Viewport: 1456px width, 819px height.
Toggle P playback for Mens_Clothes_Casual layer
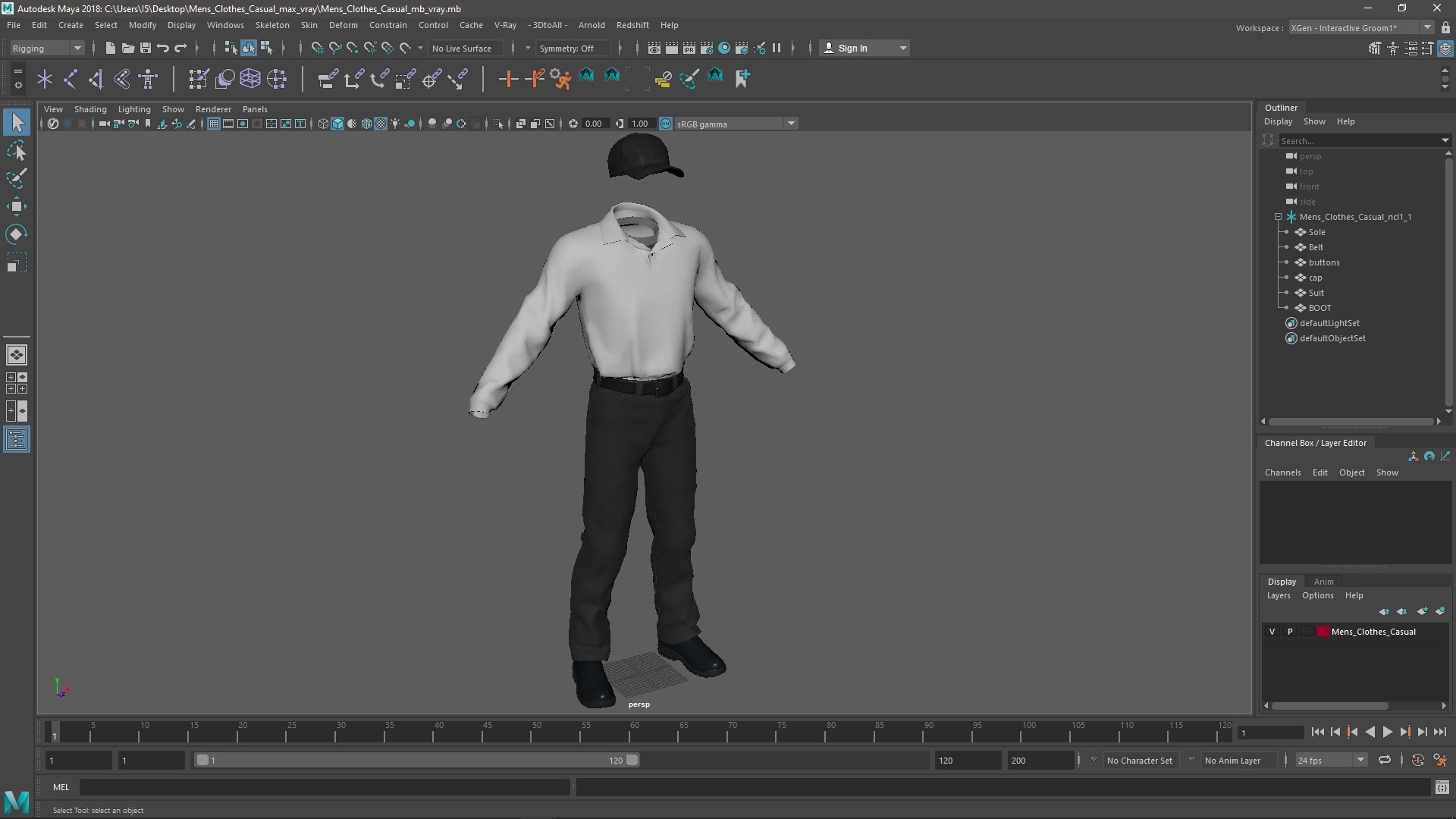1290,632
